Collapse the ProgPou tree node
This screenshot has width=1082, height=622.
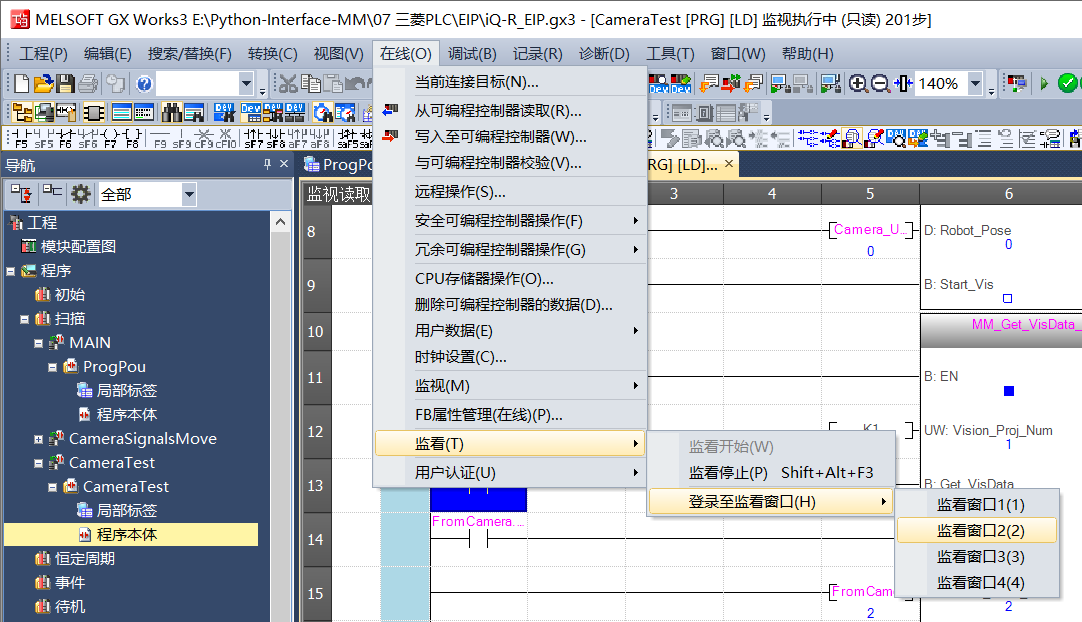(x=52, y=367)
